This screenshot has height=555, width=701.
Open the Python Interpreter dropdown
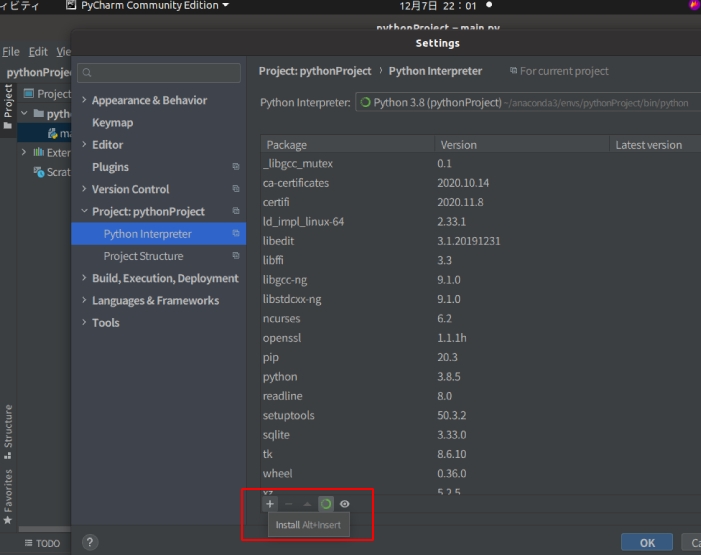click(527, 103)
